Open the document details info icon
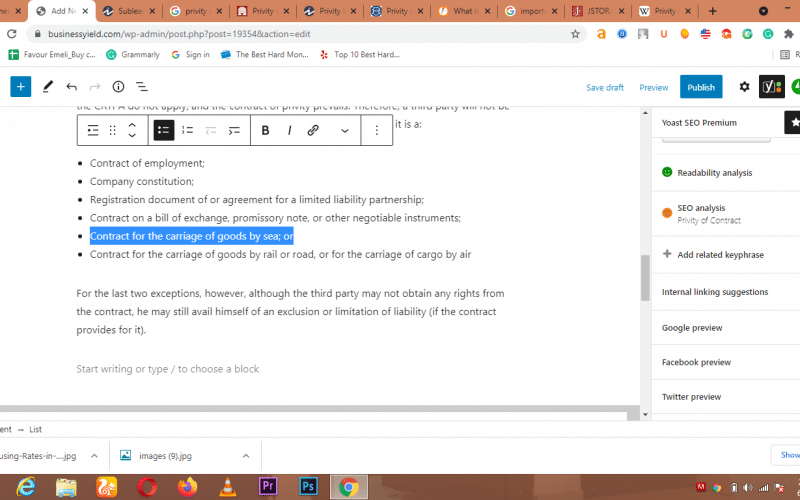 pos(118,87)
